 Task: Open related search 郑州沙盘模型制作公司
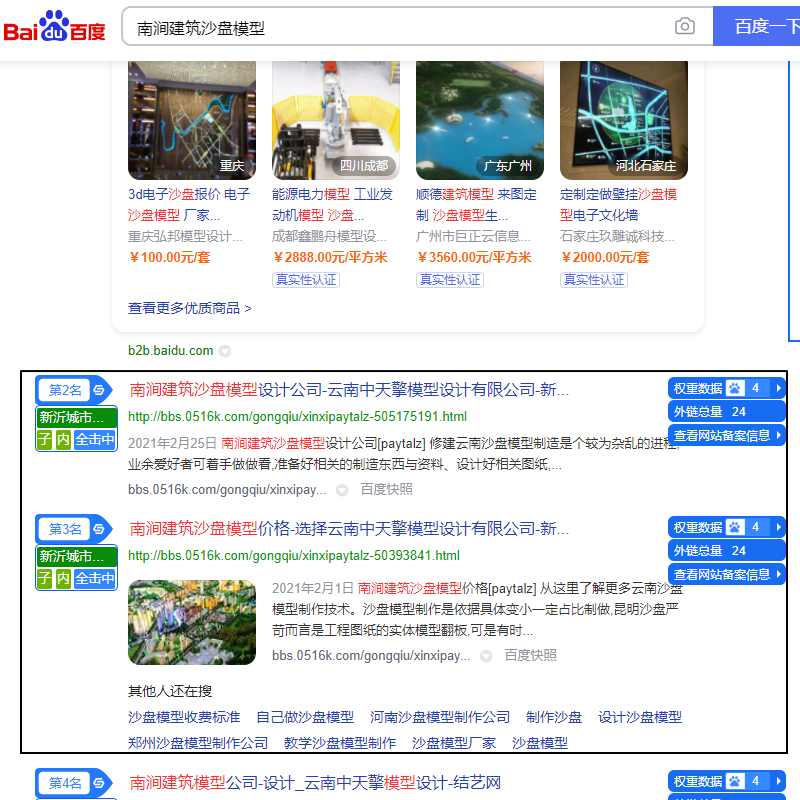tap(198, 743)
